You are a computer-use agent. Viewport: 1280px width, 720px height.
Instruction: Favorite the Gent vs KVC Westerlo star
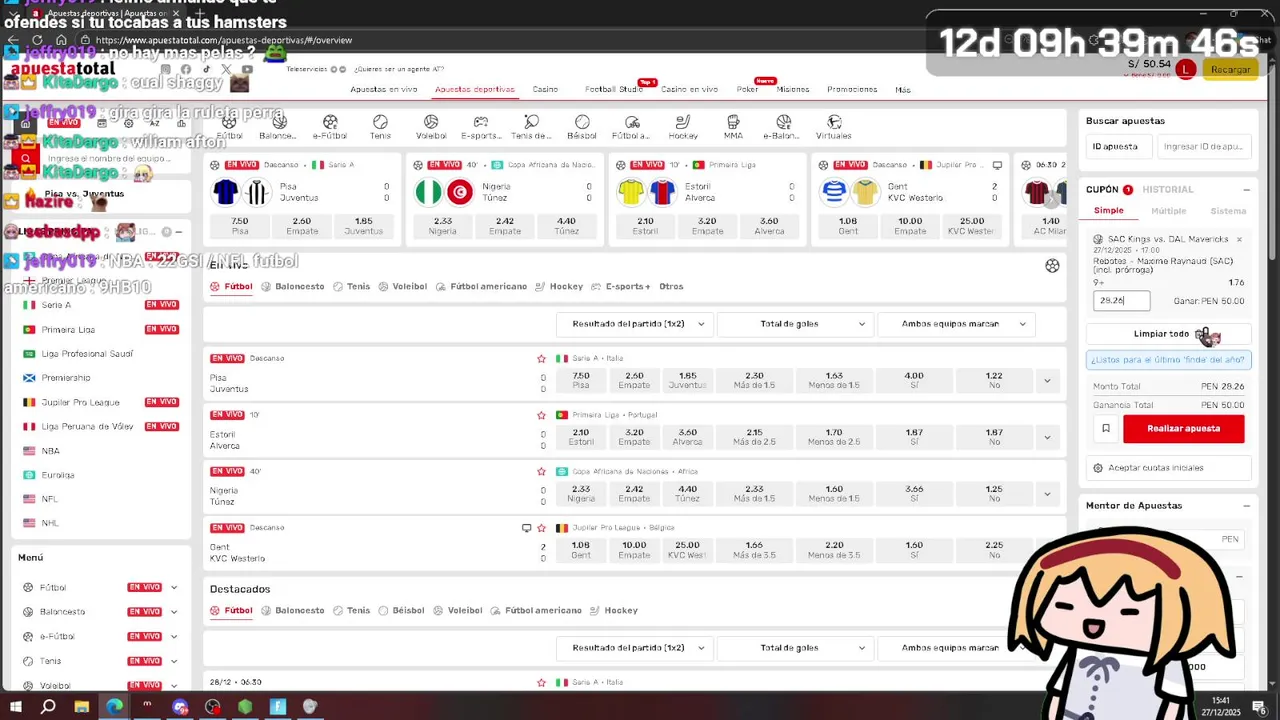[x=541, y=528]
